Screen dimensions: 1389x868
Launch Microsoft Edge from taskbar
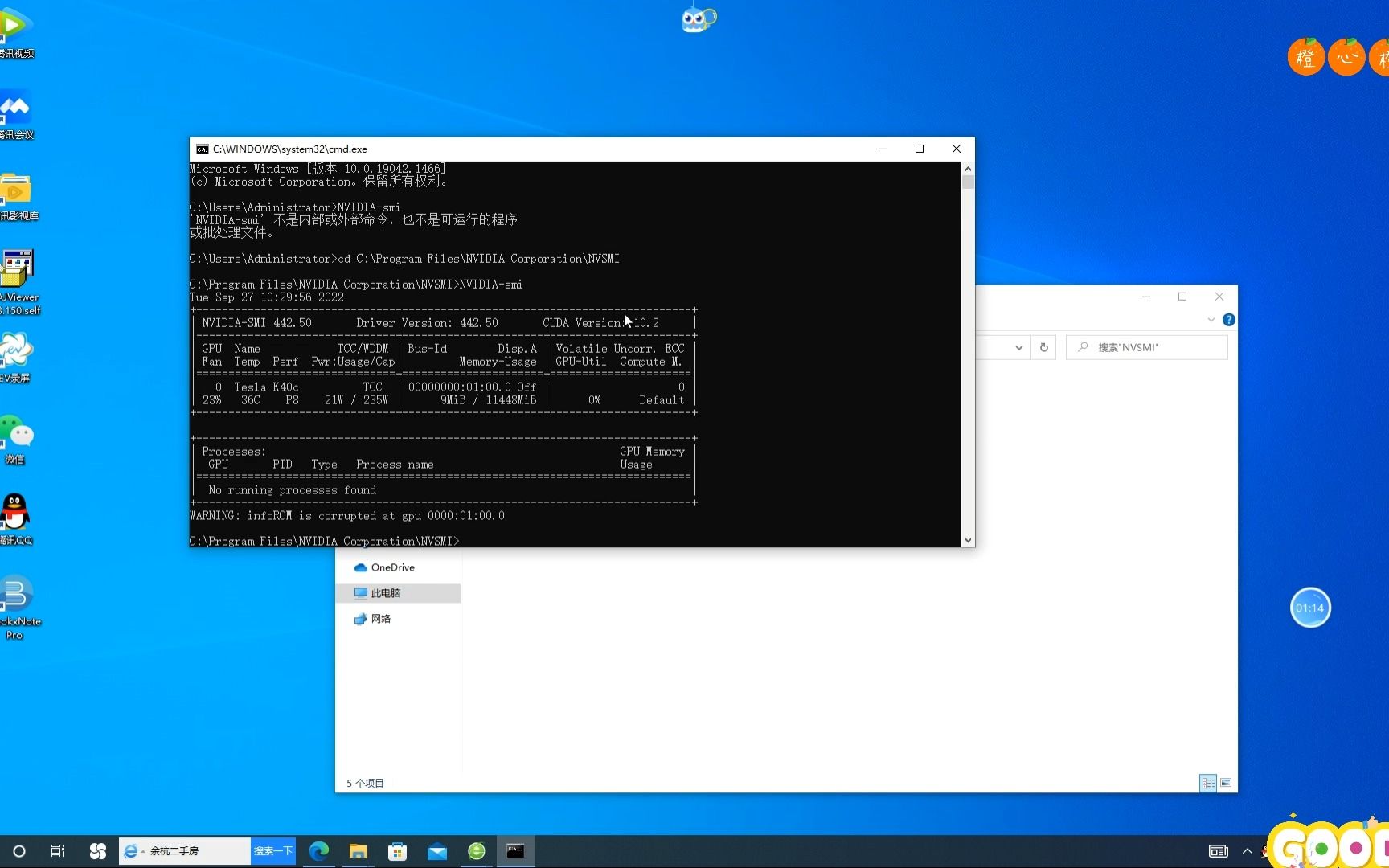319,851
